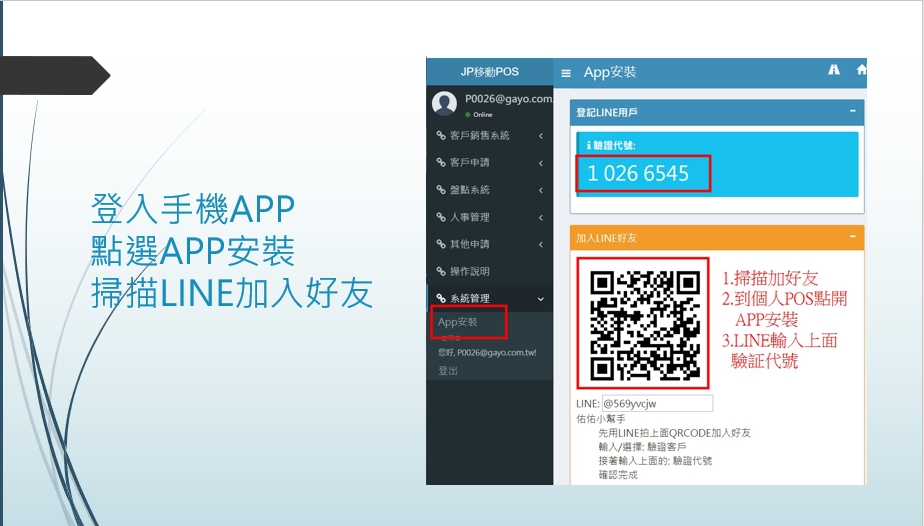924x526 pixels.
Task: Select App安裝 in the sidebar
Action: [458, 322]
